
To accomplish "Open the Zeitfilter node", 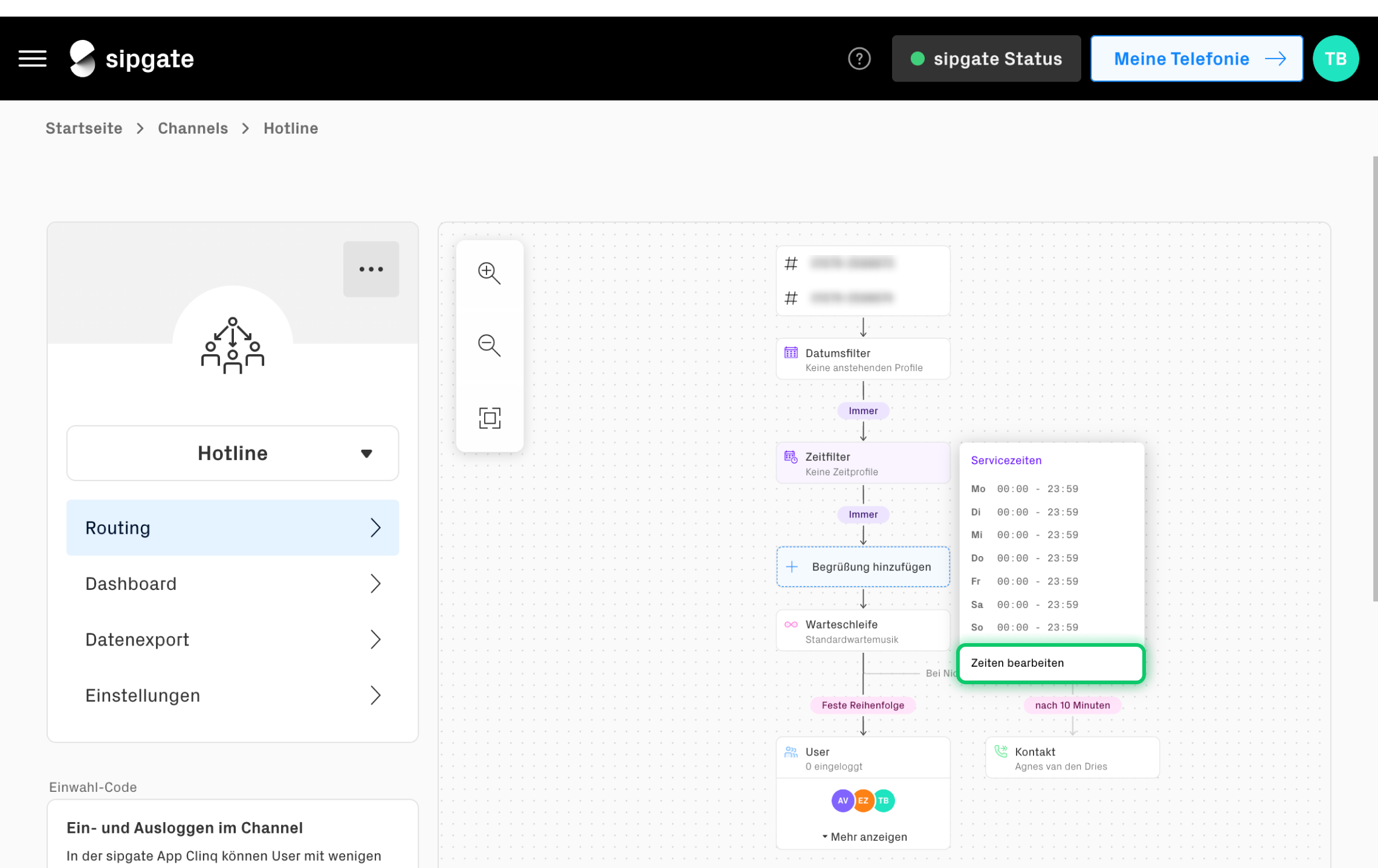I will (x=863, y=463).
